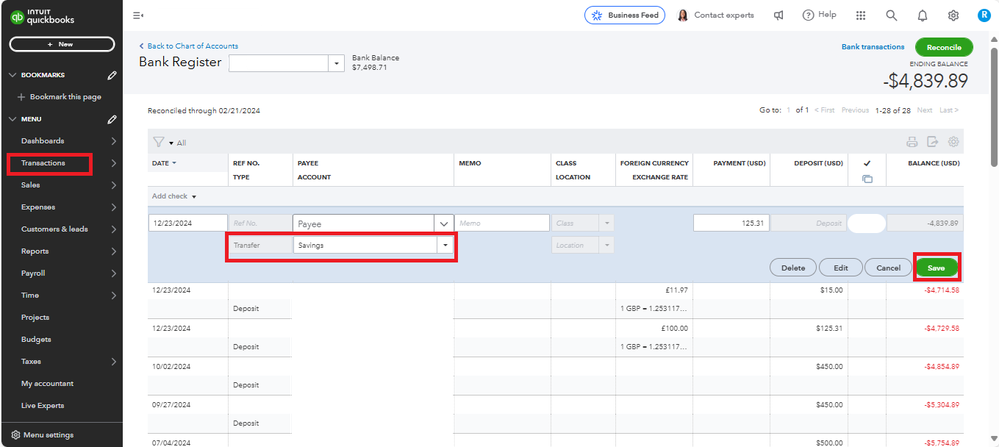Save the transfer transaction
Screen dimensions: 999x447
pyautogui.click(x=936, y=268)
